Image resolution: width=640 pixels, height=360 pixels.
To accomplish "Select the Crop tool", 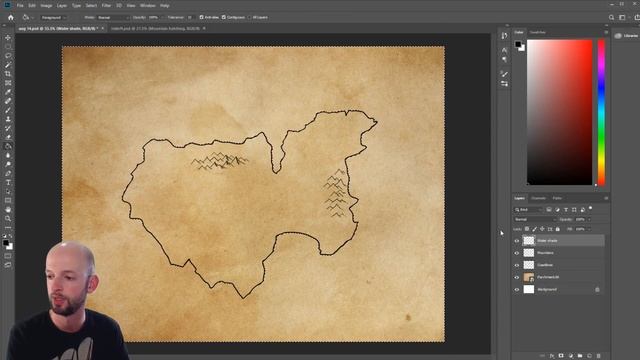I will pyautogui.click(x=8, y=74).
